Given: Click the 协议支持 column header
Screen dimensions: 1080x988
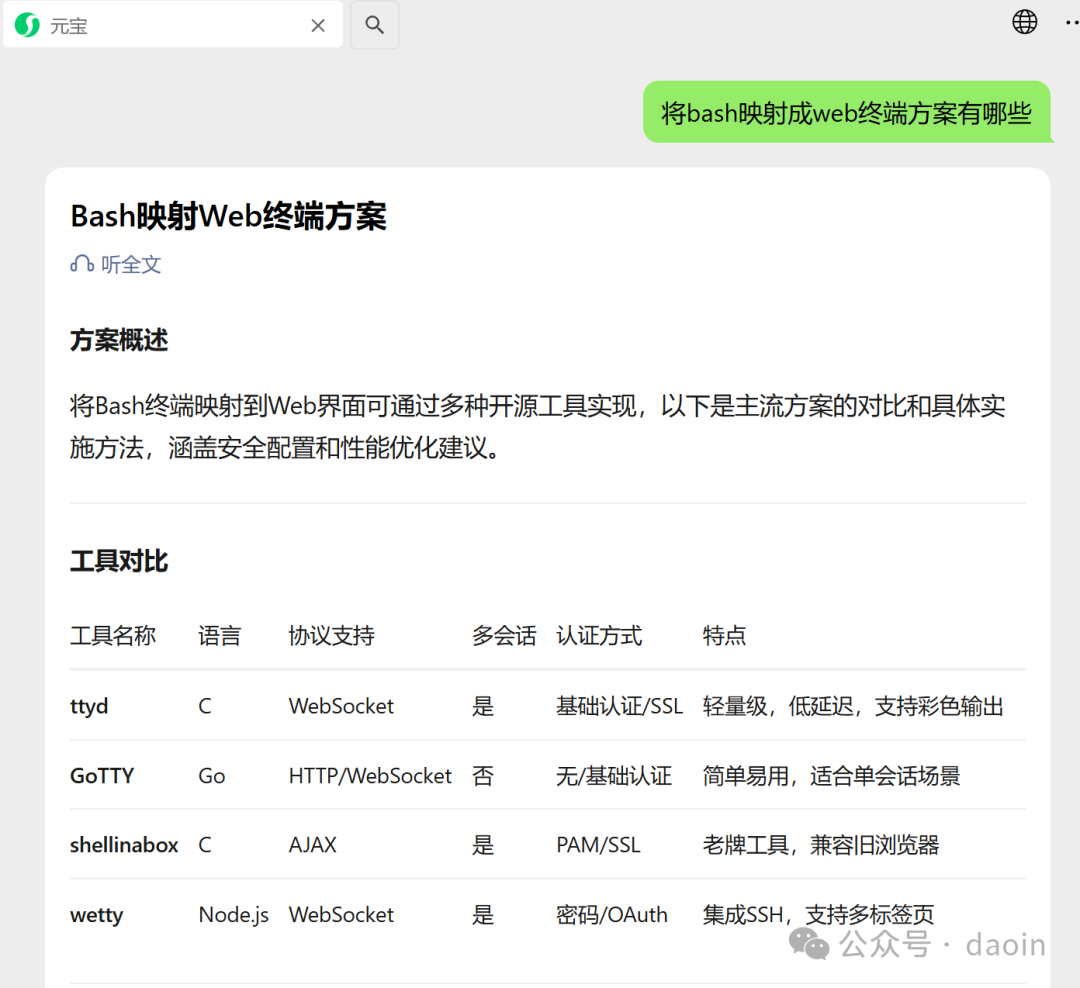Looking at the screenshot, I should click(x=331, y=635).
